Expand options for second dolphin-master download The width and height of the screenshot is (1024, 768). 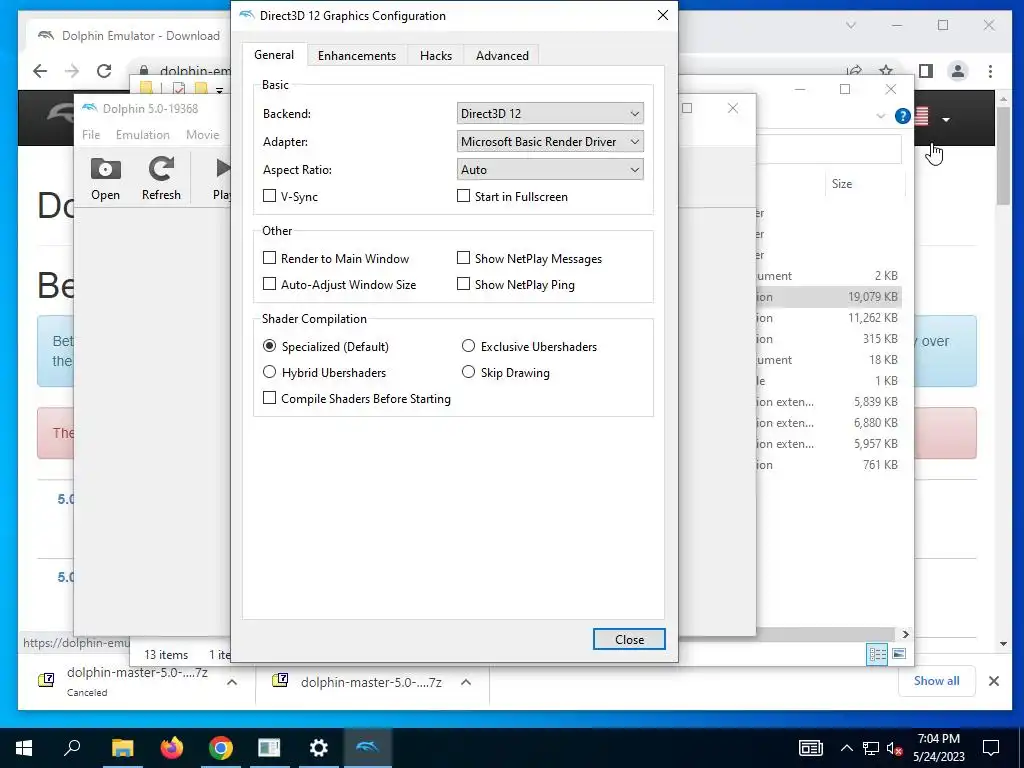(466, 682)
